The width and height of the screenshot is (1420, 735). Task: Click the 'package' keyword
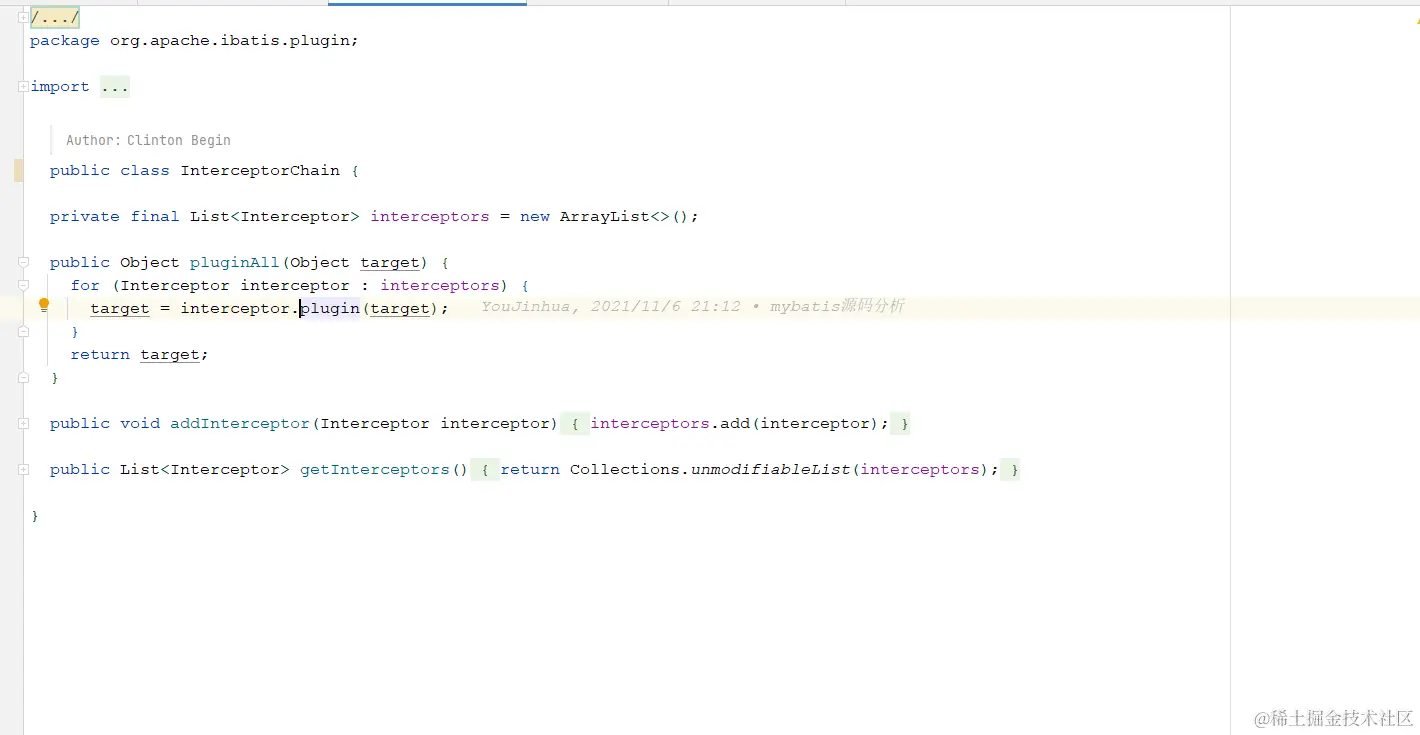[65, 41]
